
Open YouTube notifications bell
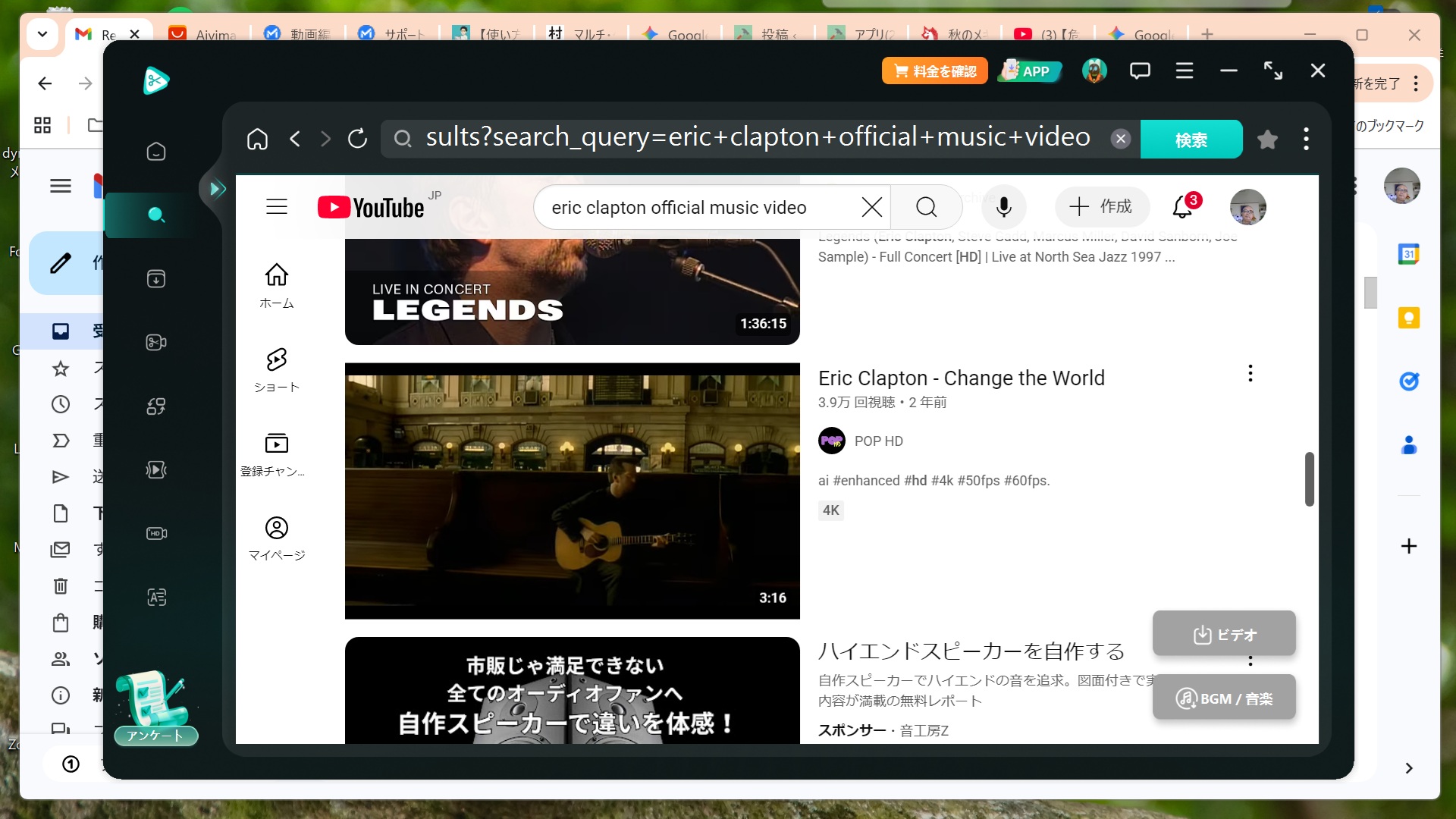[x=1183, y=206]
